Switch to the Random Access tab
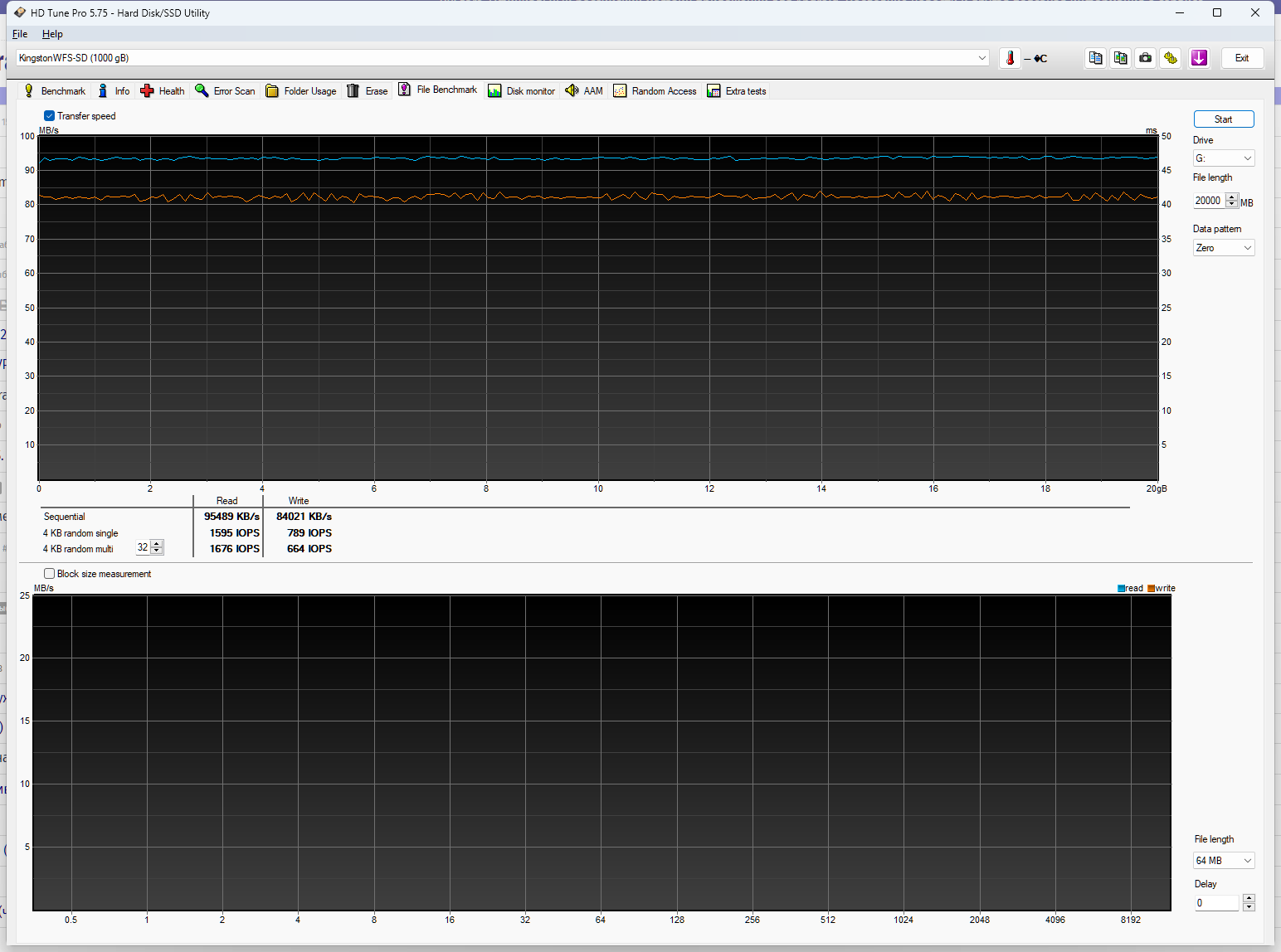1281x952 pixels. (655, 91)
